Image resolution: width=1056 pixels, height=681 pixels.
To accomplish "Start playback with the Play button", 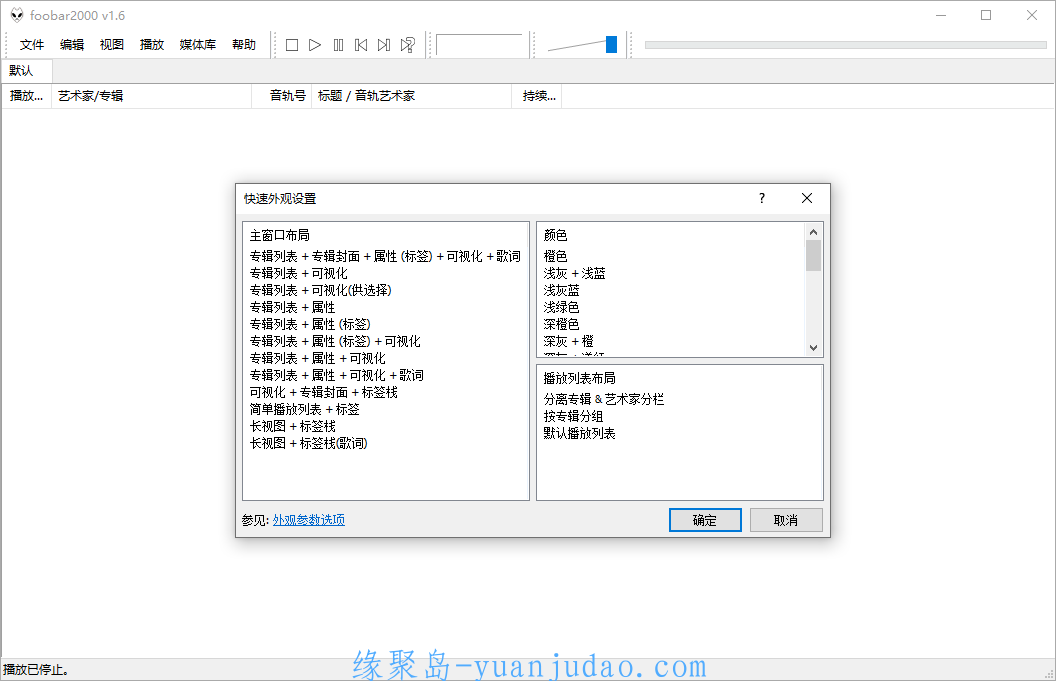I will pyautogui.click(x=315, y=45).
